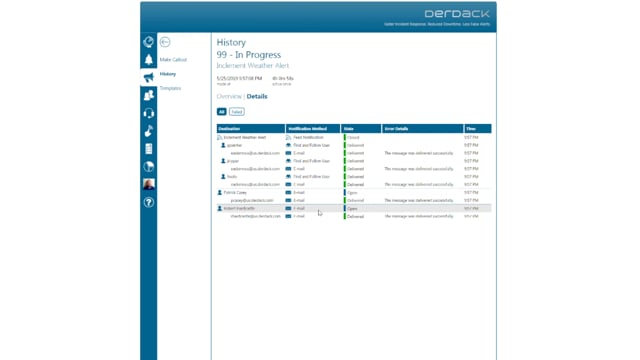Sort by the Error Details column header

[x=422, y=129]
